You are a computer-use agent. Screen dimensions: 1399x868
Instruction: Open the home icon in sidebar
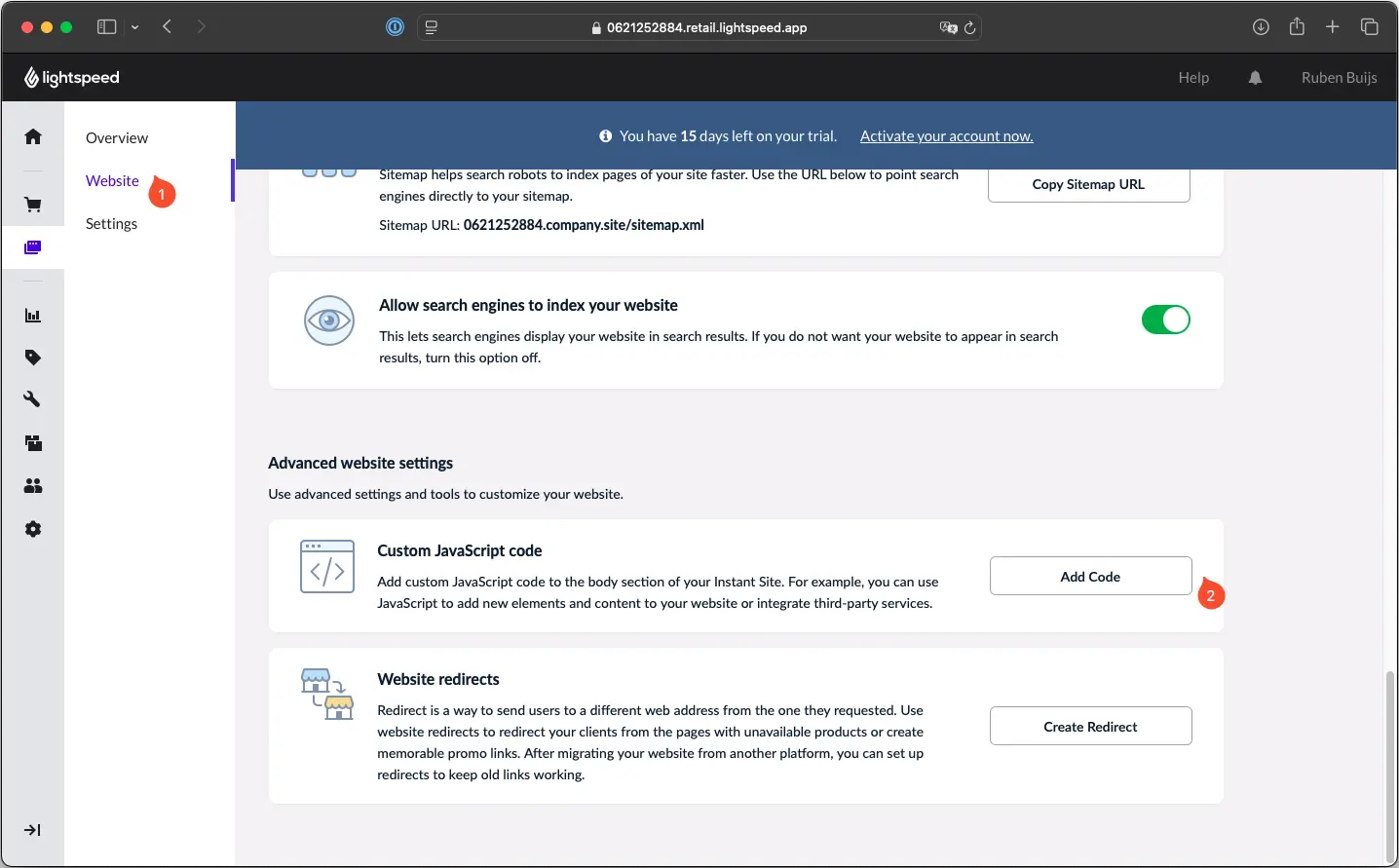coord(33,136)
